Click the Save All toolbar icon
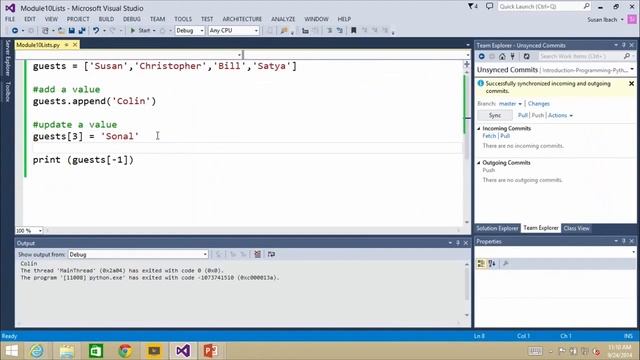The image size is (640, 360). [x=82, y=31]
